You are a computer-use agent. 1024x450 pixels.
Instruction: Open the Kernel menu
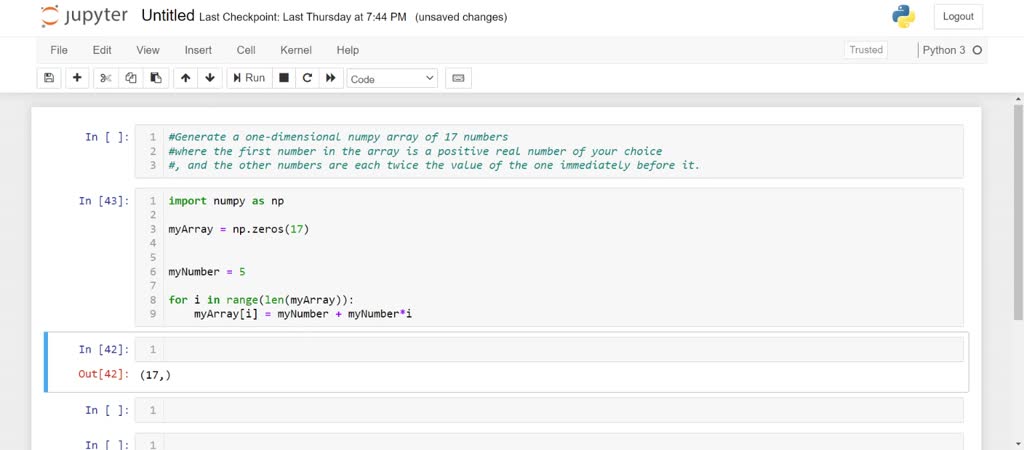pyautogui.click(x=296, y=50)
